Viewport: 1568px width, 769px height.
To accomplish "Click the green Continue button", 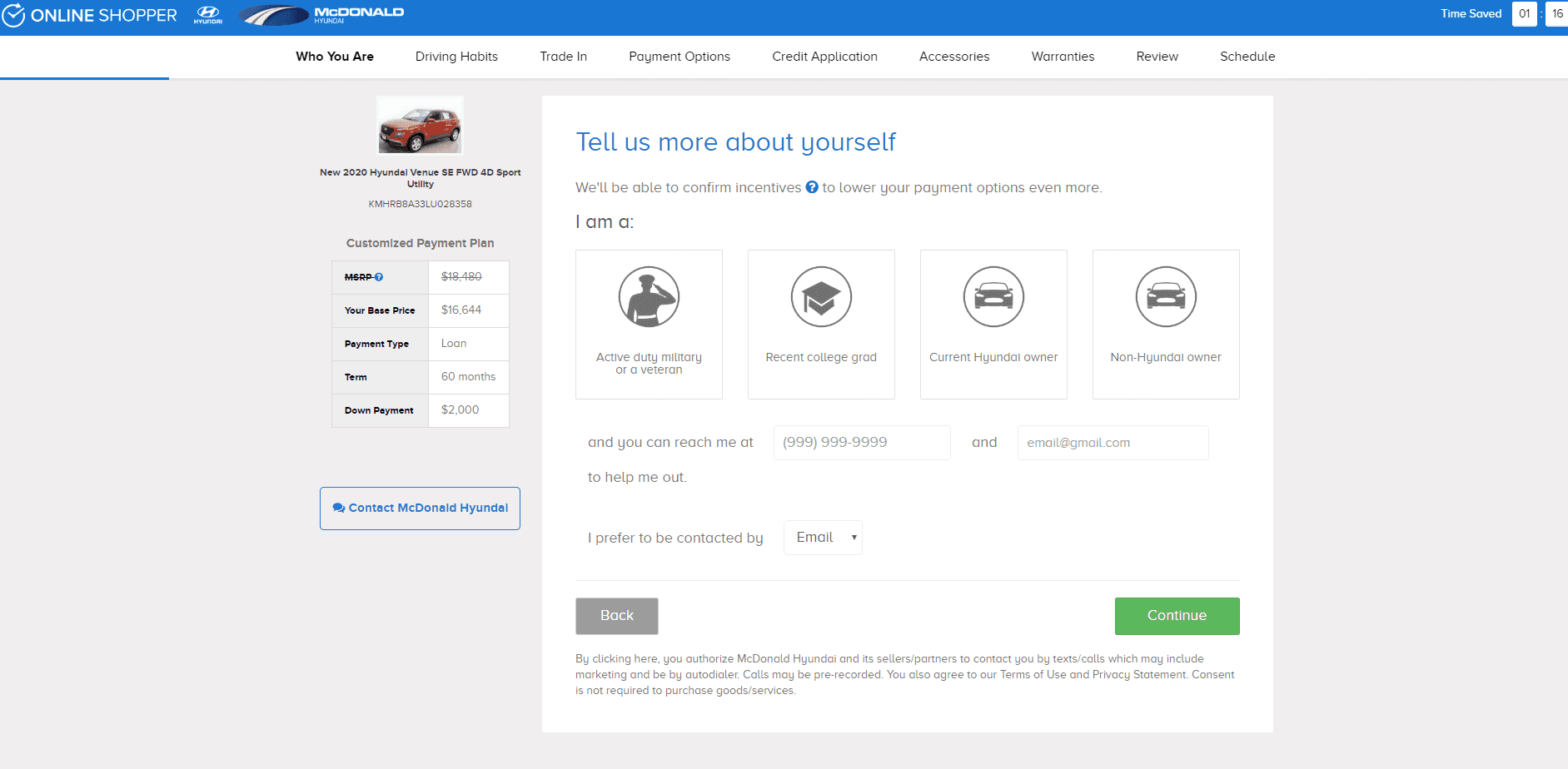I will [1177, 616].
